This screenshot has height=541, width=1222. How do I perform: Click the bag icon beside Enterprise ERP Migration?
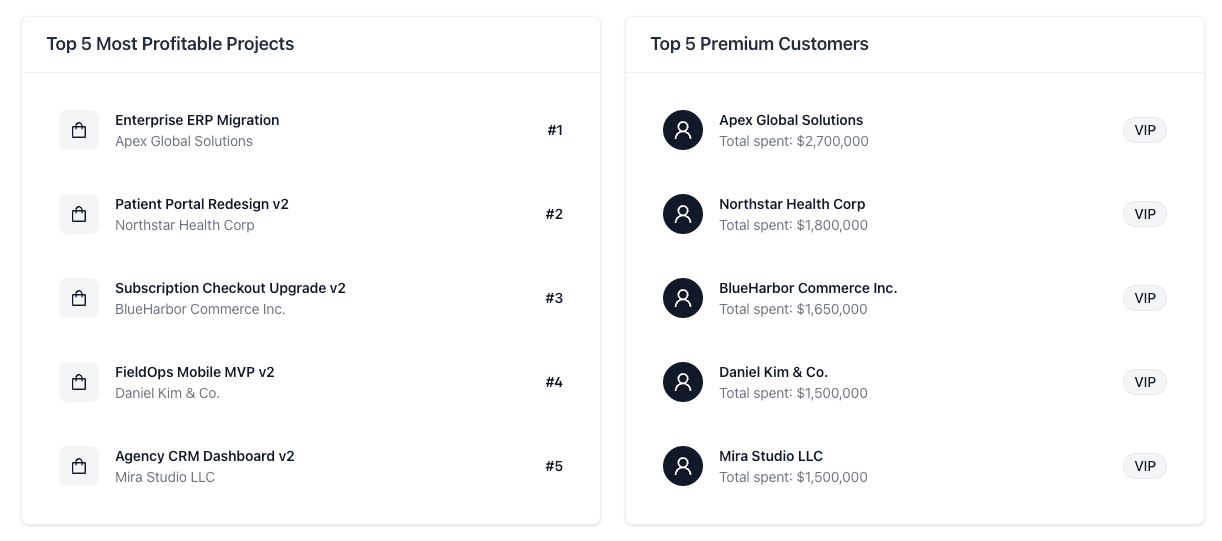[79, 130]
